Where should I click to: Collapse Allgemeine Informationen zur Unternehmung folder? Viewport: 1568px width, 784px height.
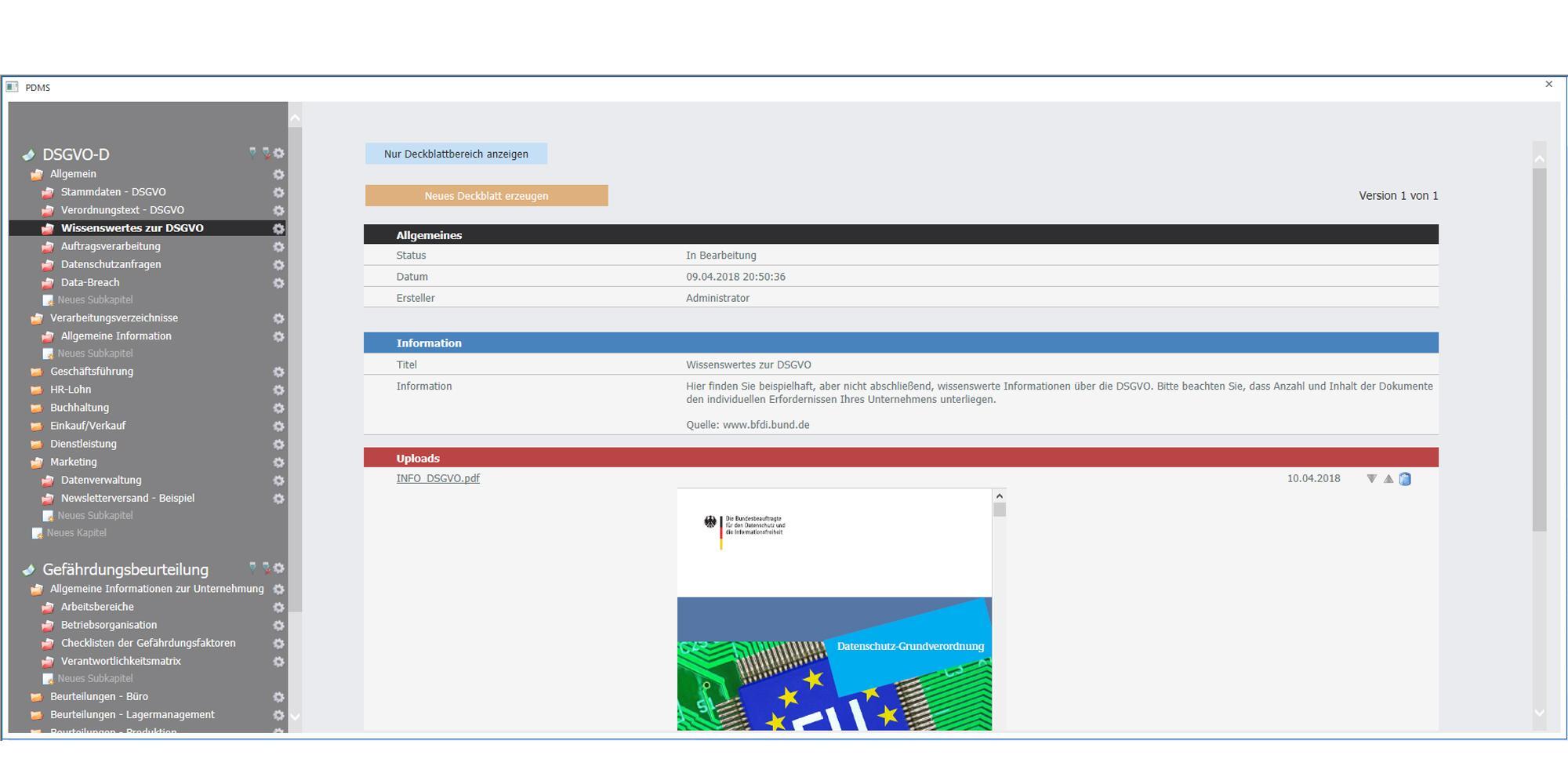[36, 589]
